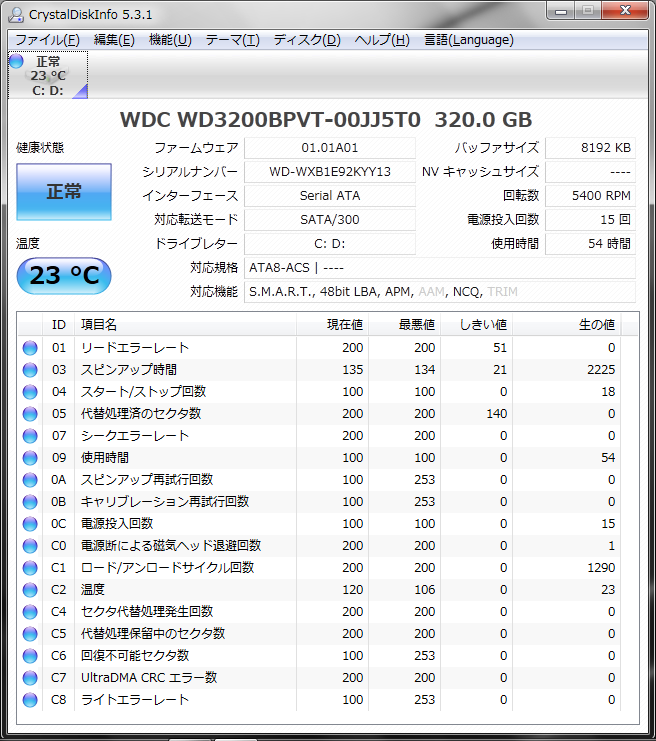Click the 23 °C temperature indicator

click(x=64, y=276)
